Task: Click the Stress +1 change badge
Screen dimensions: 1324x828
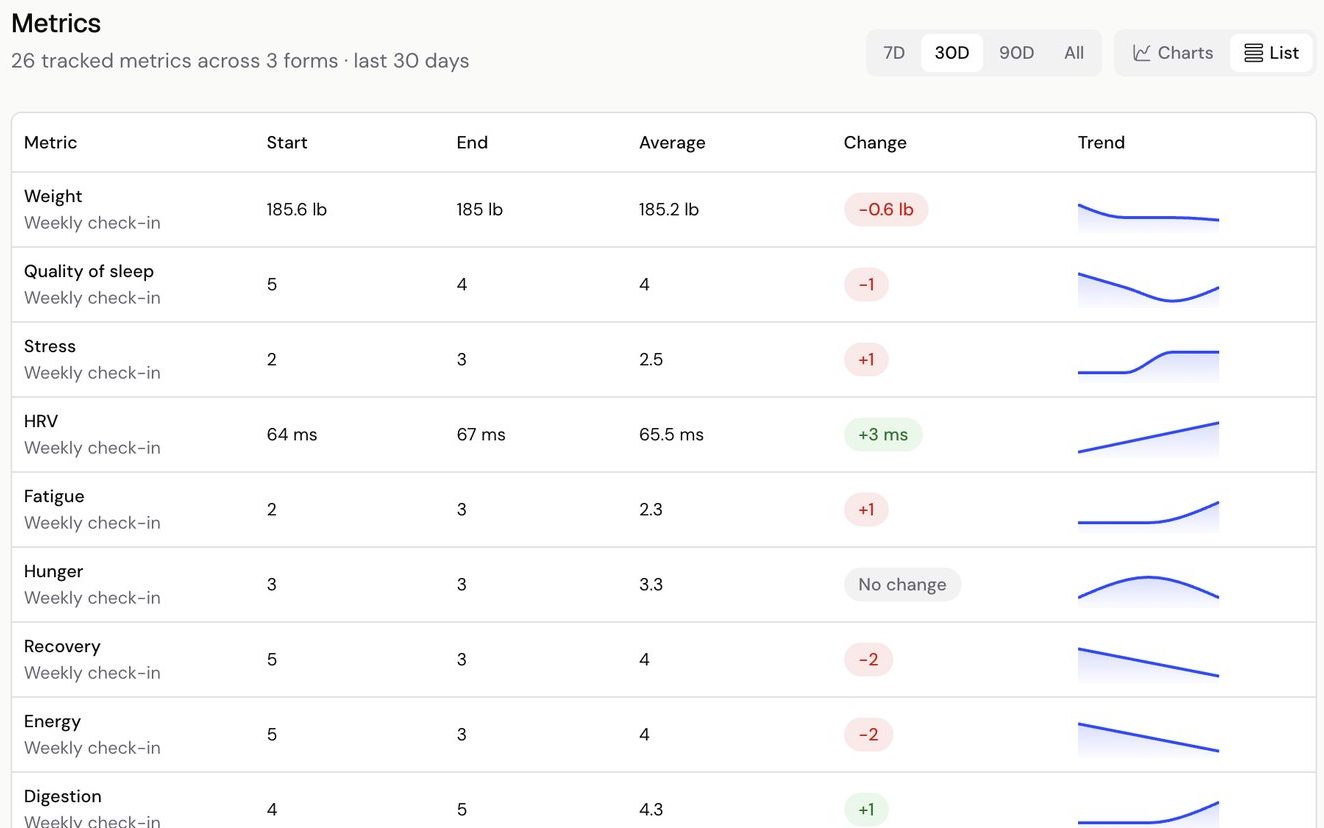Action: (x=866, y=360)
